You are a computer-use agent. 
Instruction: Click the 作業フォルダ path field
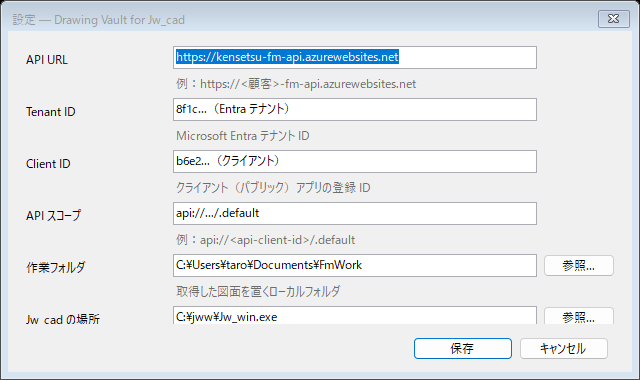355,265
